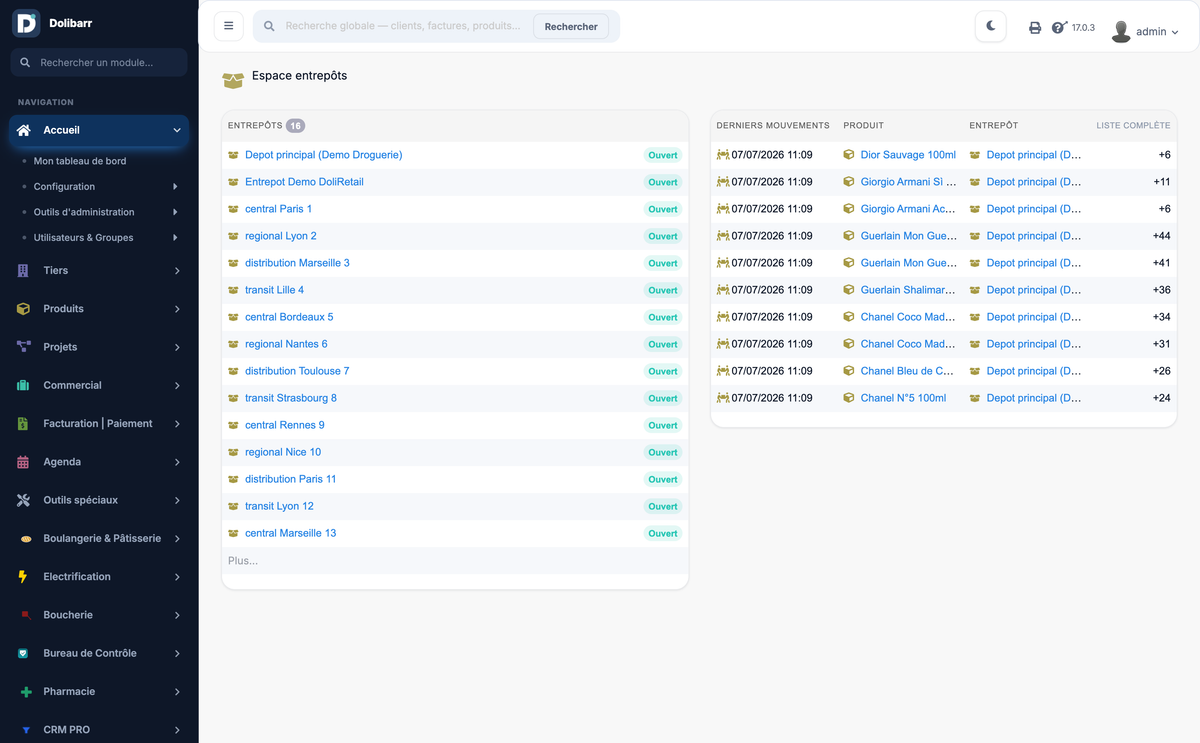Click movement icon in Guerlain Shalimar row
This screenshot has width=1200, height=743.
point(723,290)
